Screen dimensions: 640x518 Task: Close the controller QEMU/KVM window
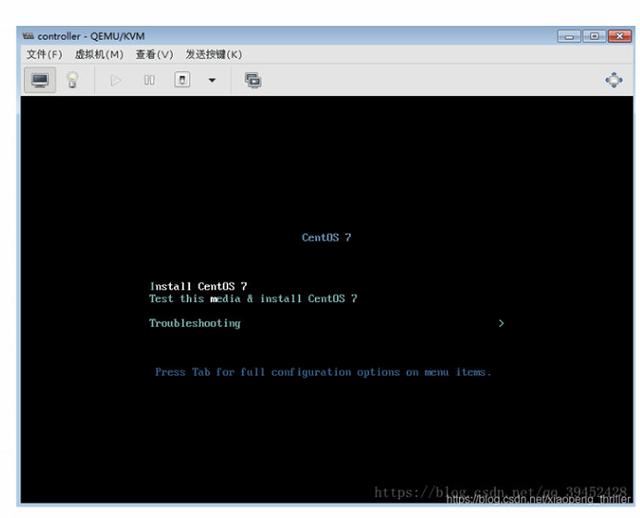[x=620, y=36]
